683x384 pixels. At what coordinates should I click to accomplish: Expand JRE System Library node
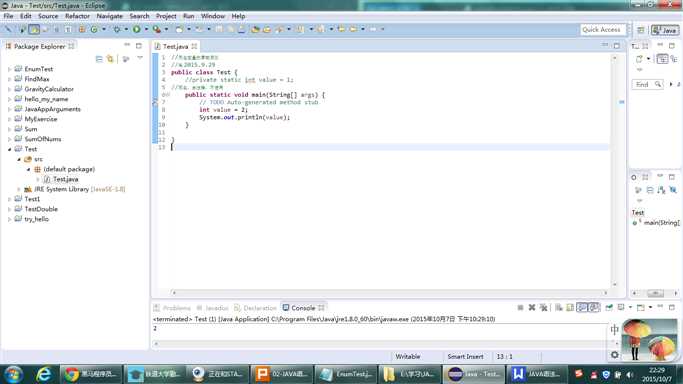pyautogui.click(x=19, y=189)
